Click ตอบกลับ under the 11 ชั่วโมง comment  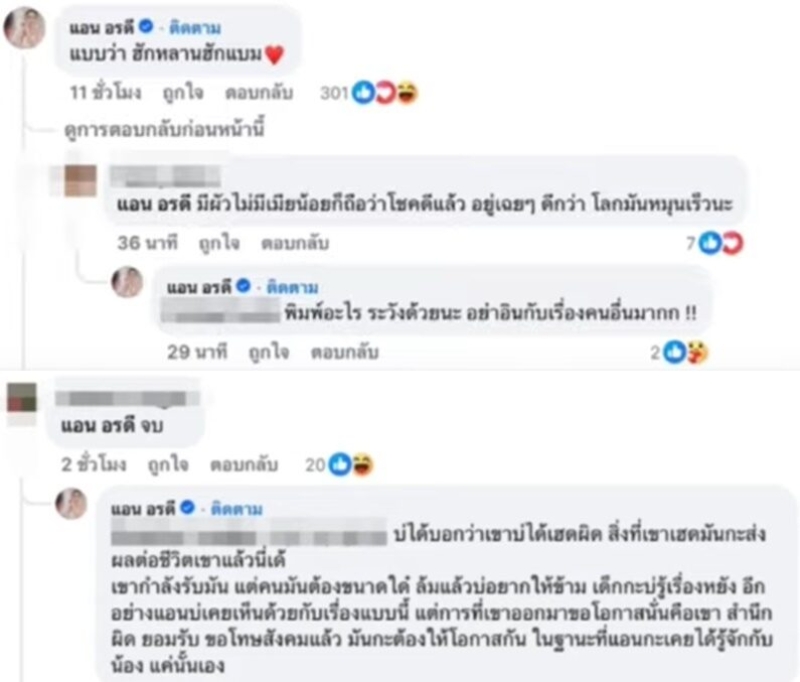259,93
